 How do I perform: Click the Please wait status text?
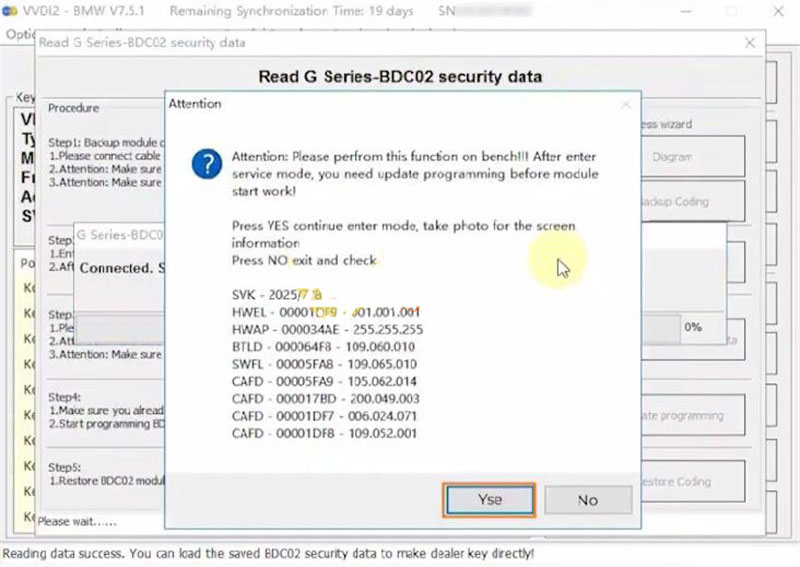[x=77, y=522]
